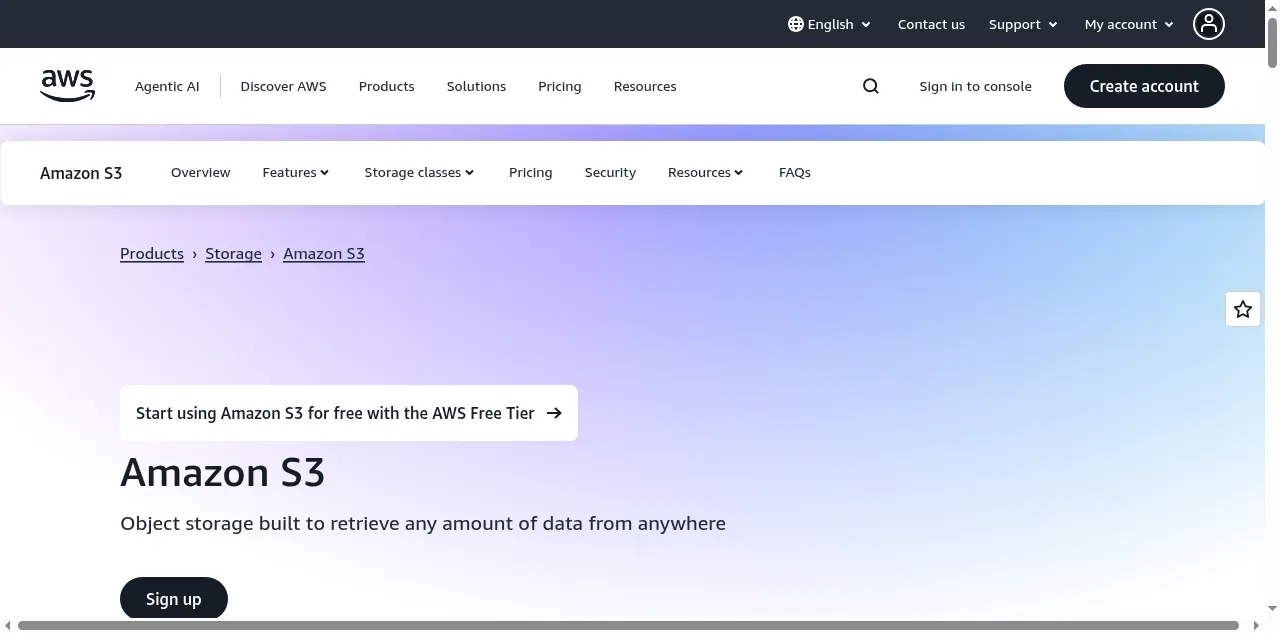Viewport: 1280px width, 633px height.
Task: Open Resources in the top navigation
Action: 645,86
